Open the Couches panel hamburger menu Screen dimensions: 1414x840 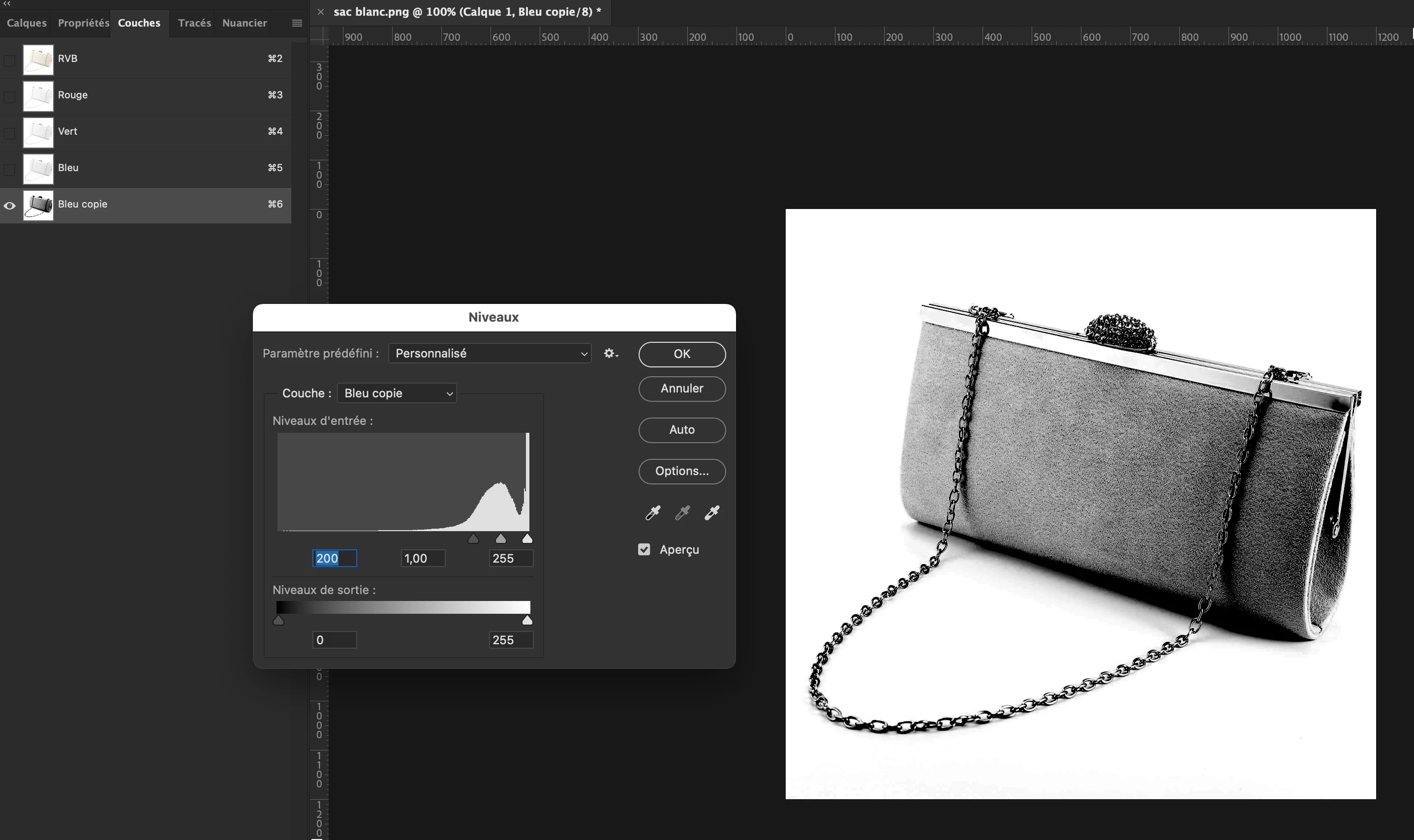pyautogui.click(x=297, y=23)
